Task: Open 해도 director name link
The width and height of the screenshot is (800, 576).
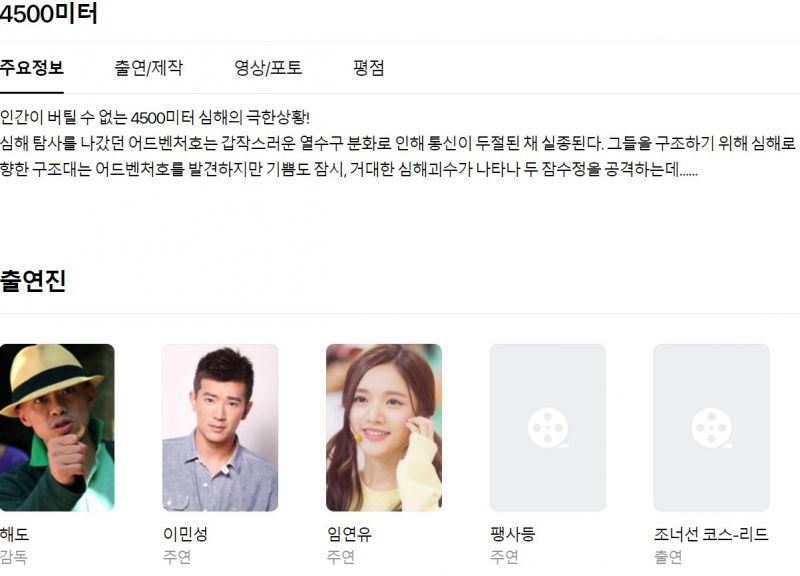Action: tap(14, 534)
